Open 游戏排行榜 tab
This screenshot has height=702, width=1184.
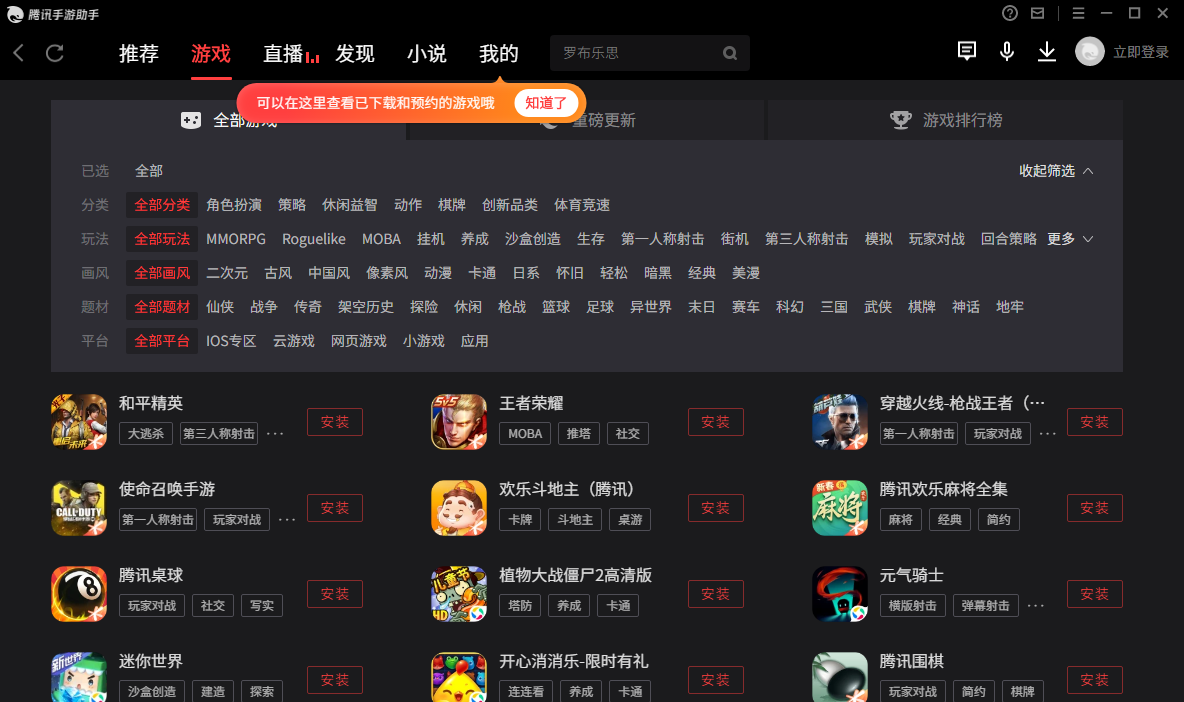coord(945,120)
